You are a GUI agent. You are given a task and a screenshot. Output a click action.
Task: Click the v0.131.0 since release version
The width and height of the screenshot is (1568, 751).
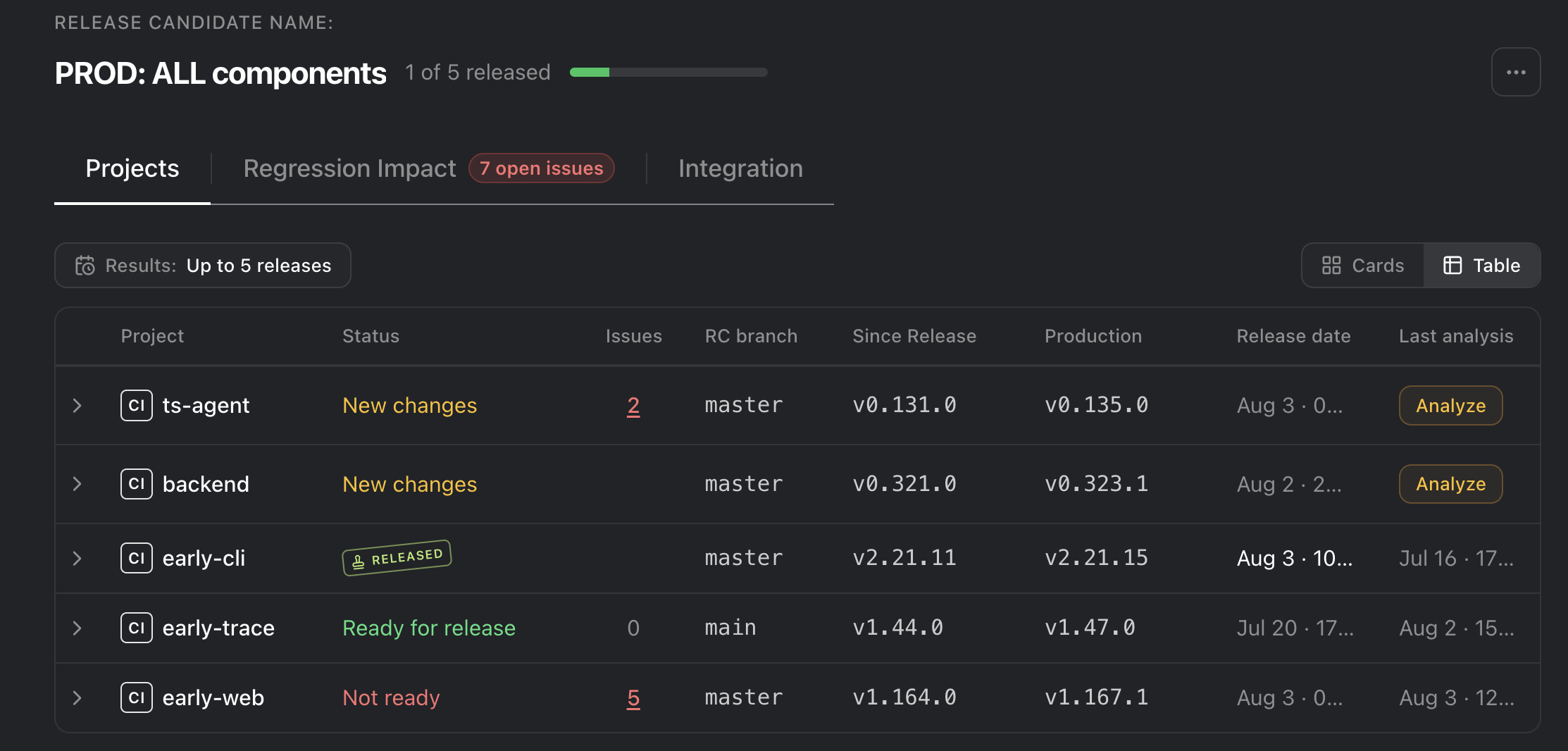pos(904,405)
